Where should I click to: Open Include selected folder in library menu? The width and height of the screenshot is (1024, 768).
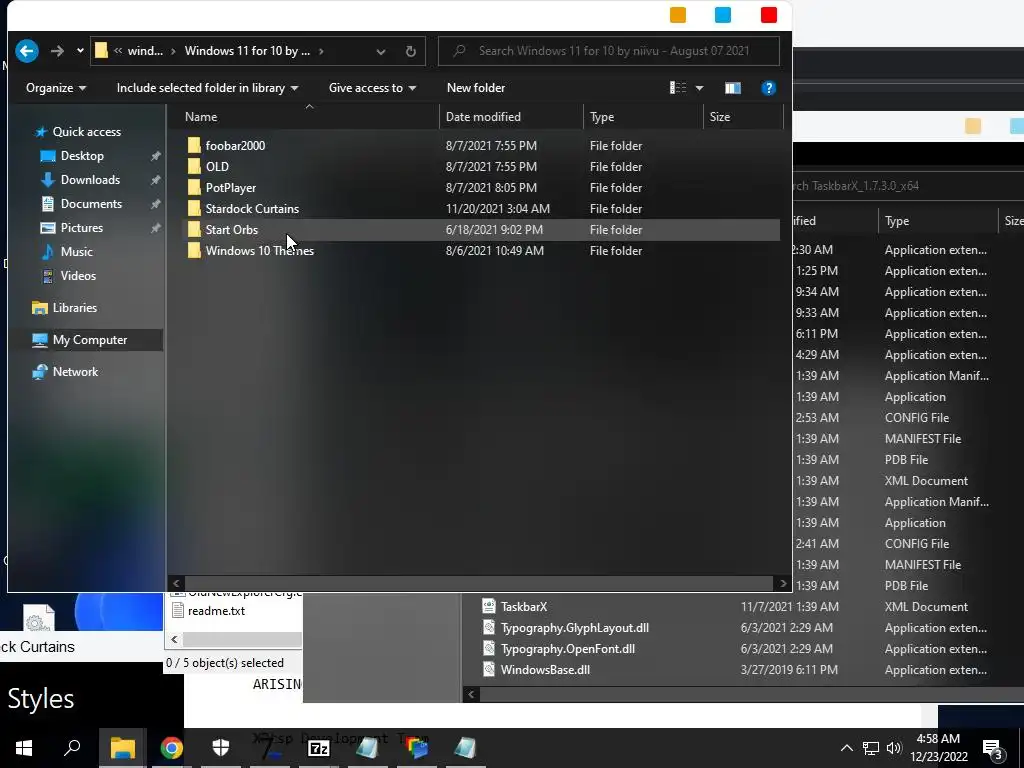click(x=208, y=88)
